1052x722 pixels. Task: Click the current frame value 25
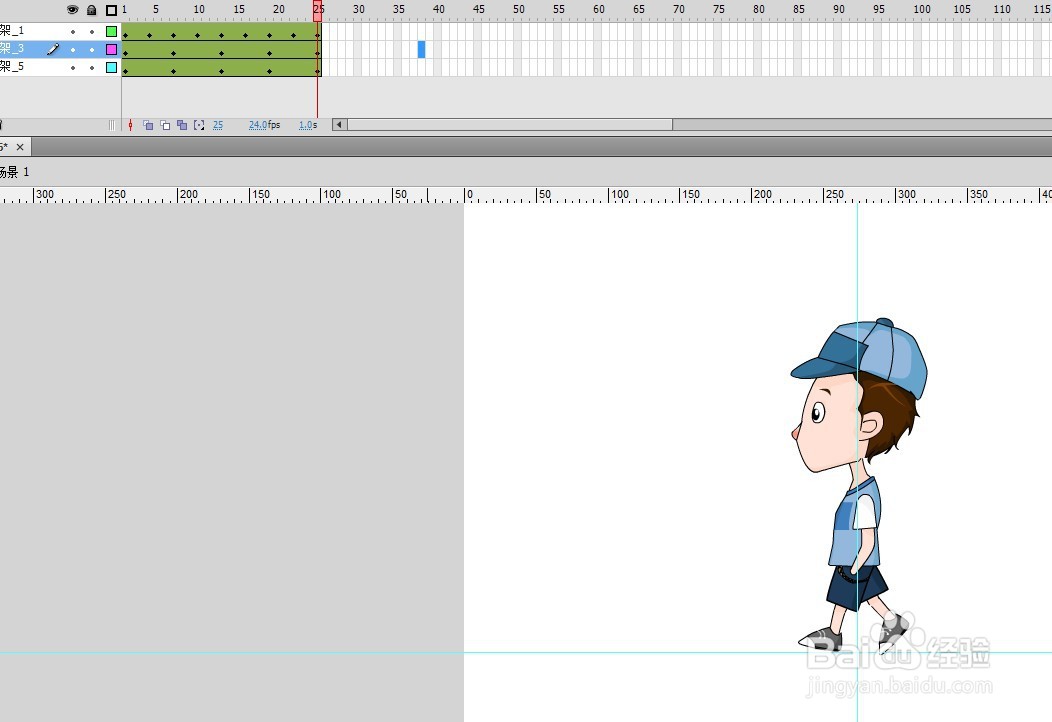218,125
